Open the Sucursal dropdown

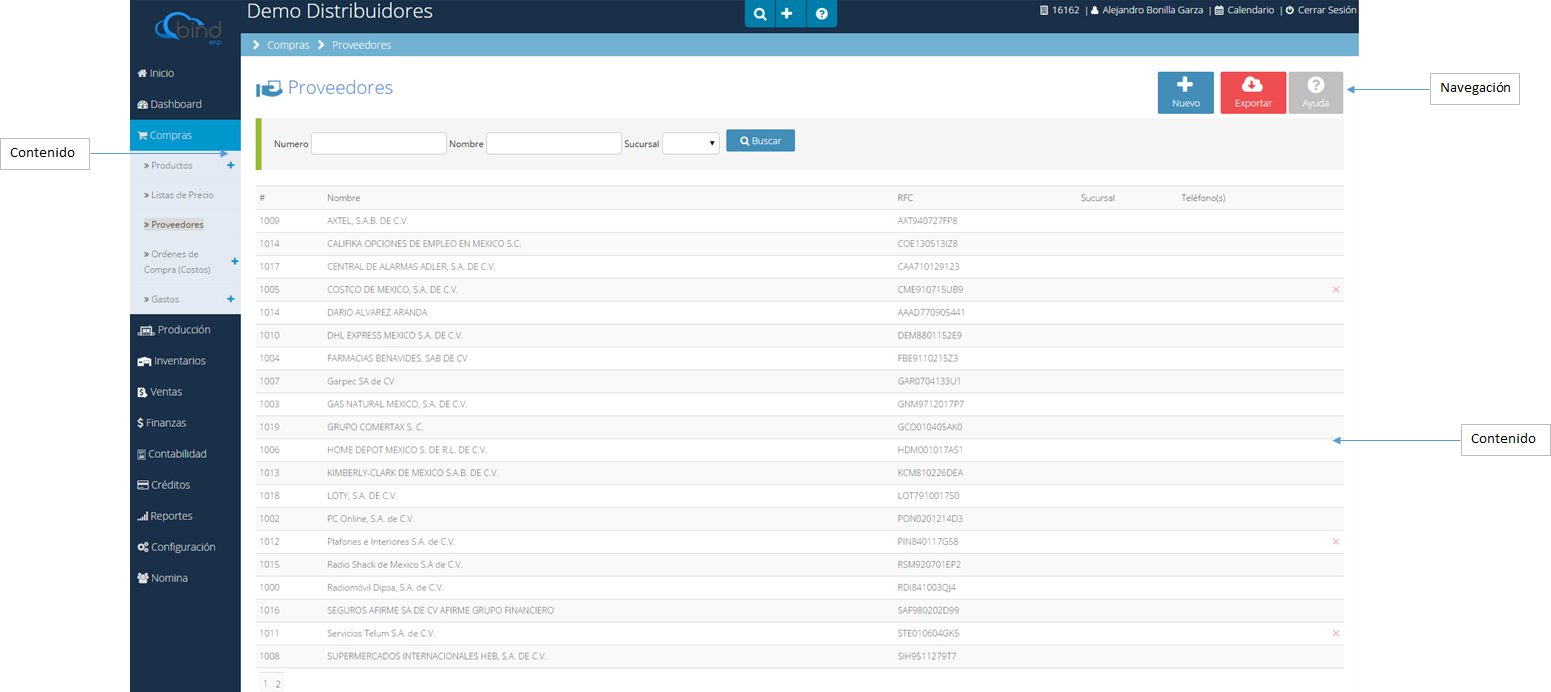[691, 144]
